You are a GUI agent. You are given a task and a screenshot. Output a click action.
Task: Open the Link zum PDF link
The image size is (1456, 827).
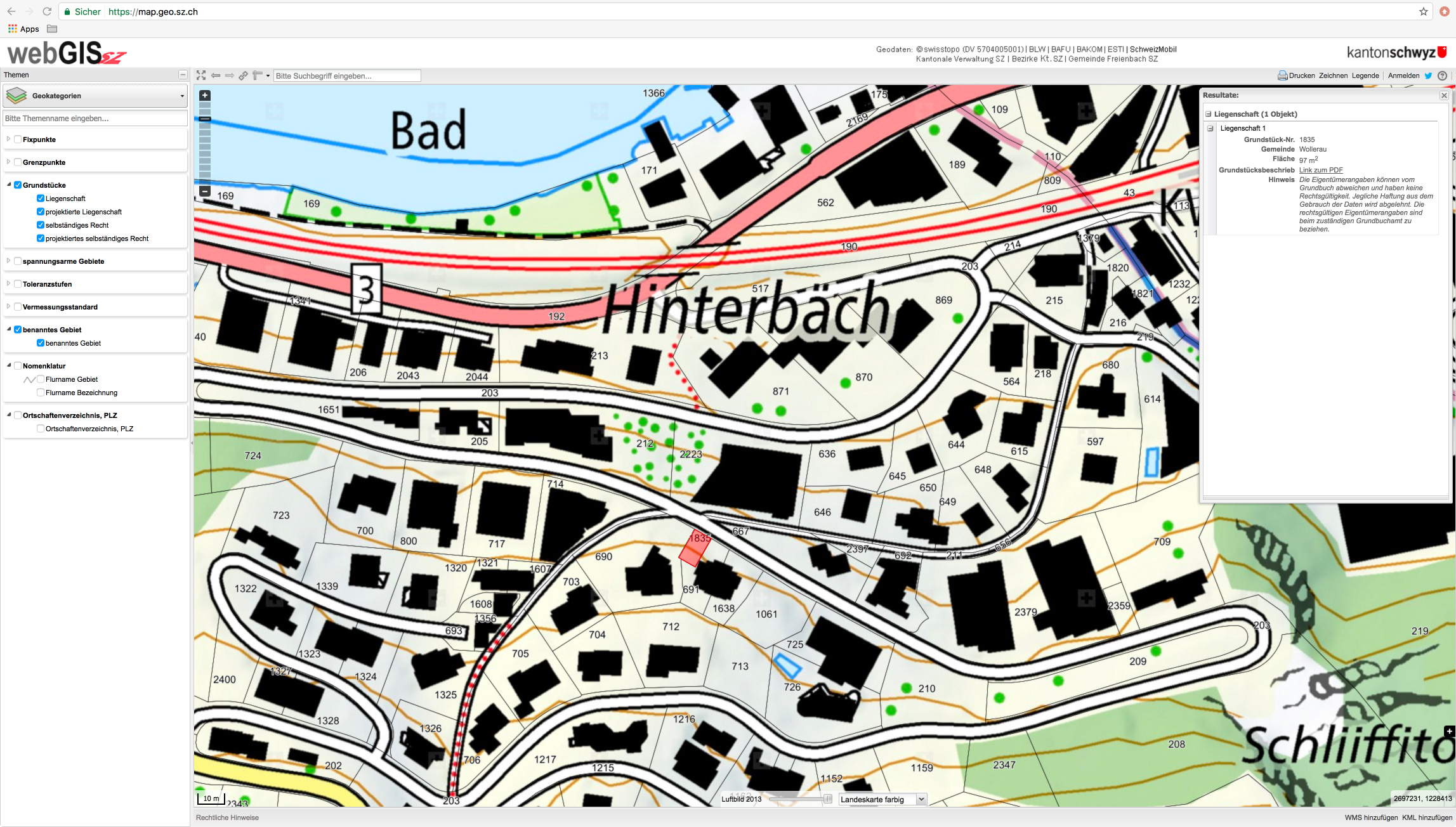click(1321, 170)
